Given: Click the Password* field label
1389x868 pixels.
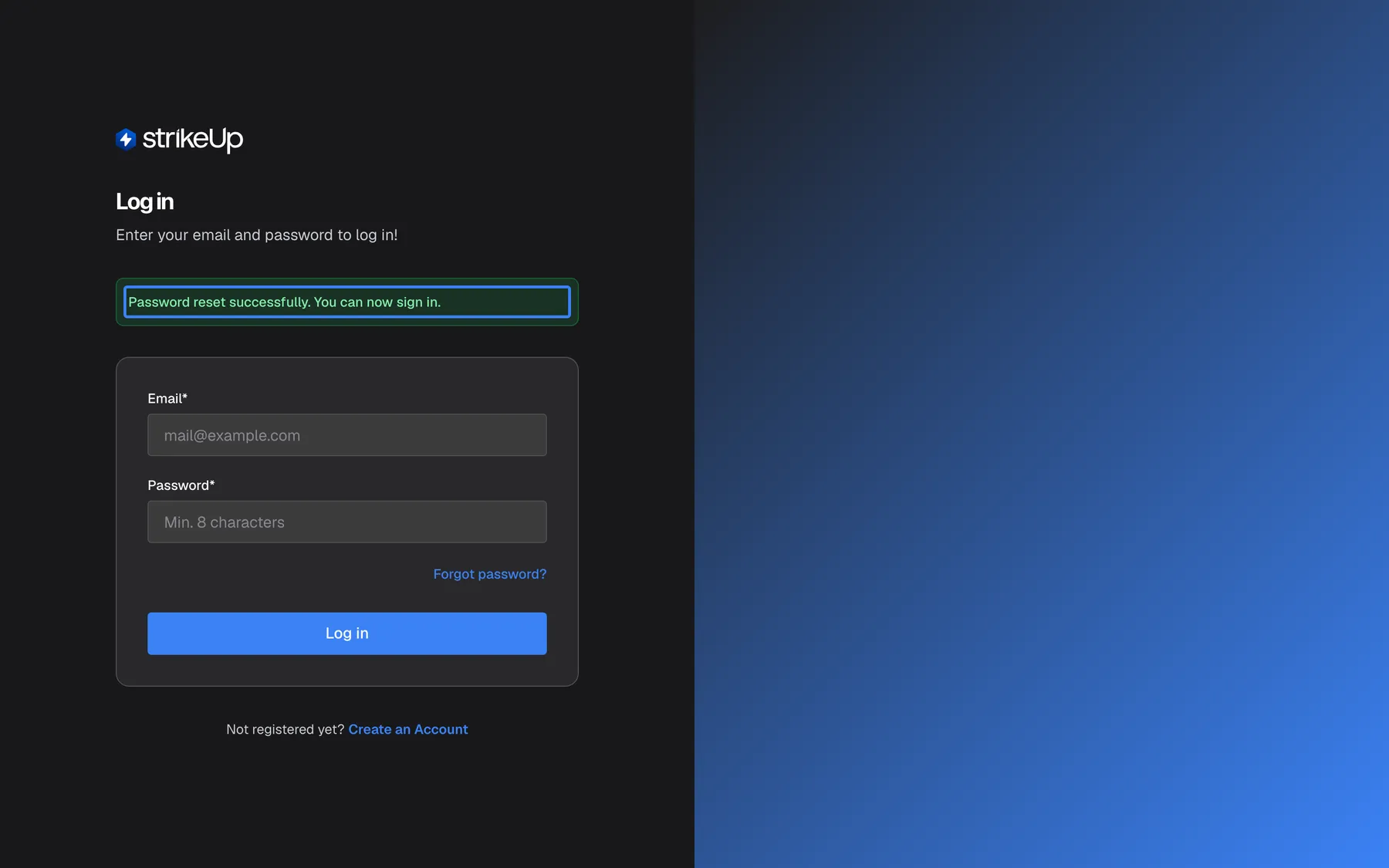Looking at the screenshot, I should (181, 485).
